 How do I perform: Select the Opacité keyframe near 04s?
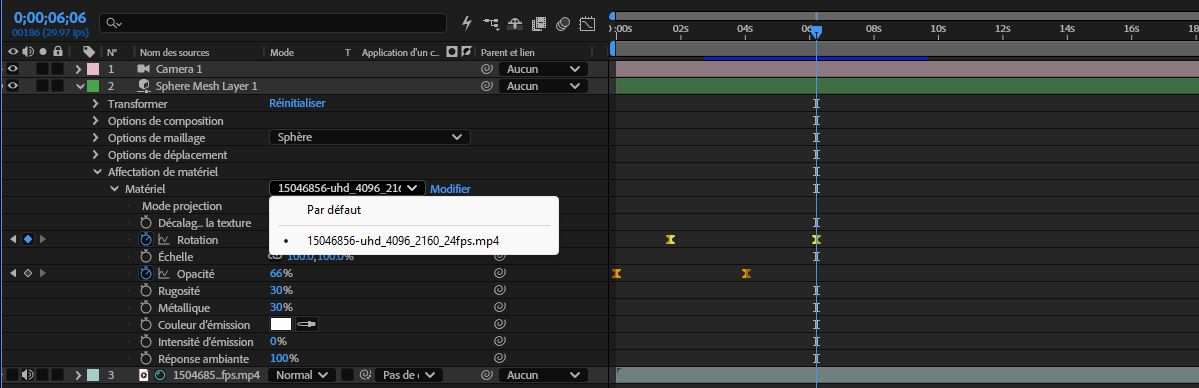pyautogui.click(x=746, y=273)
